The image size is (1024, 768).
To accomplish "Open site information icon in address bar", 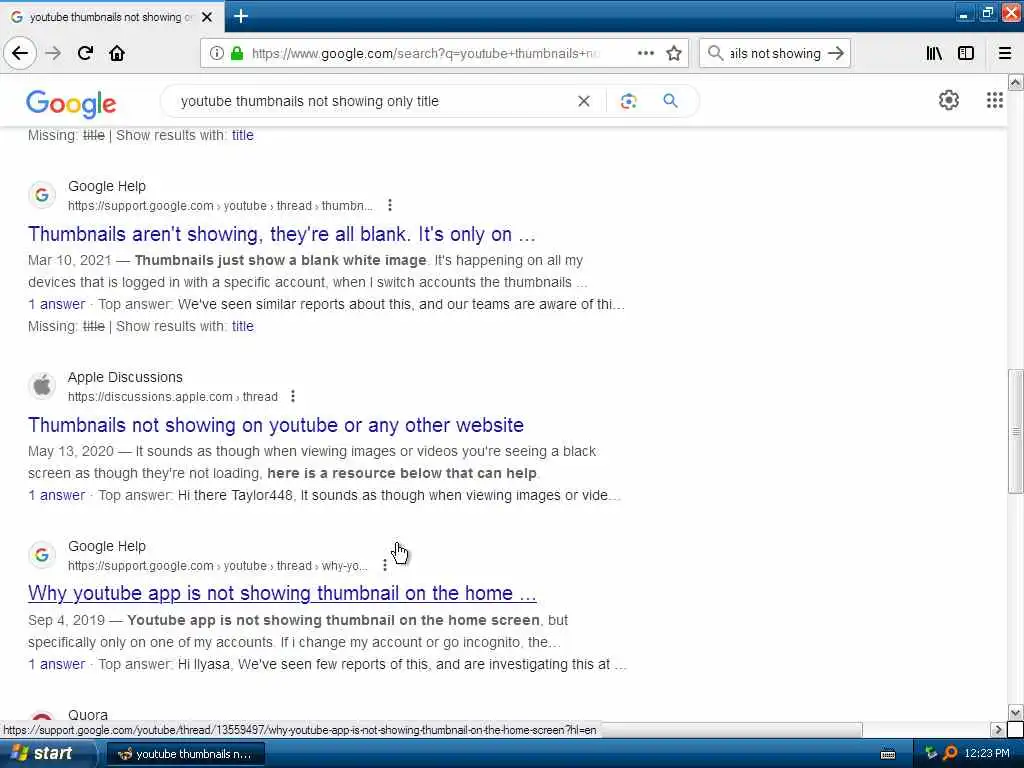I will [217, 53].
